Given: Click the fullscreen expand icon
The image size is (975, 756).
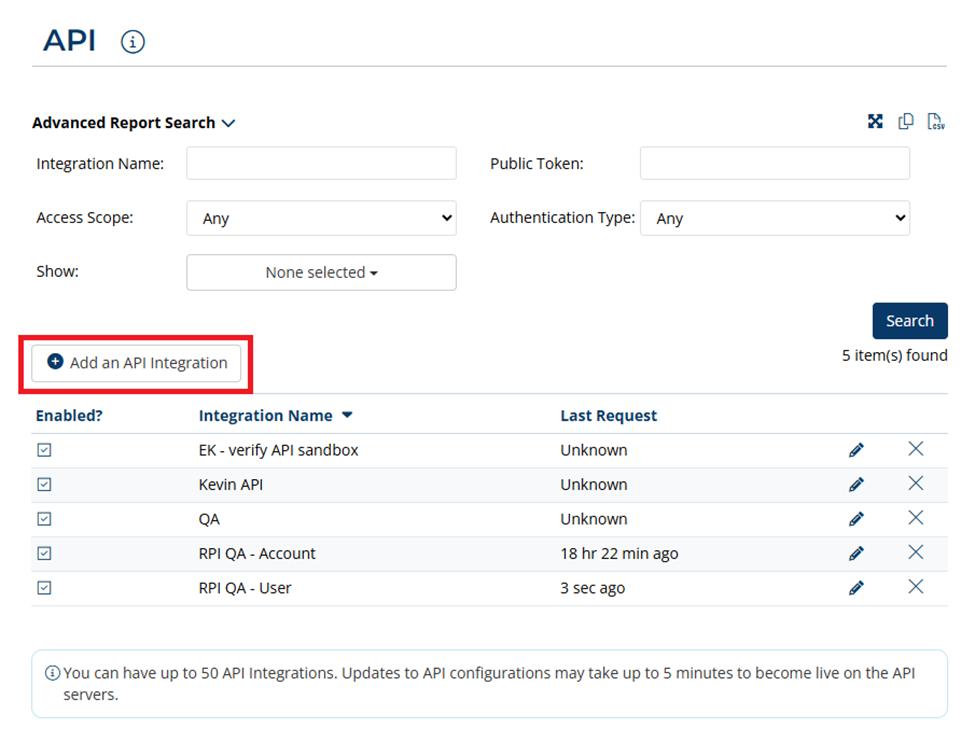Looking at the screenshot, I should (x=875, y=122).
